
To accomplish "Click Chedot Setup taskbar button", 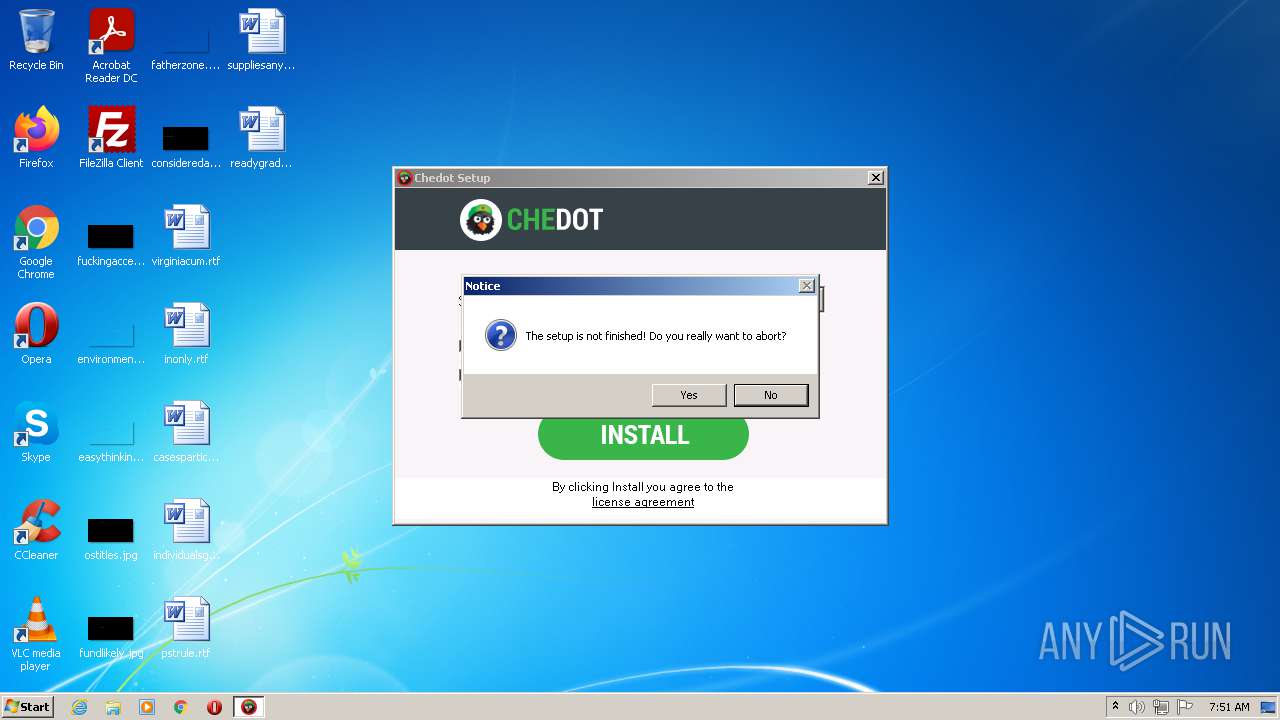I will (x=249, y=707).
